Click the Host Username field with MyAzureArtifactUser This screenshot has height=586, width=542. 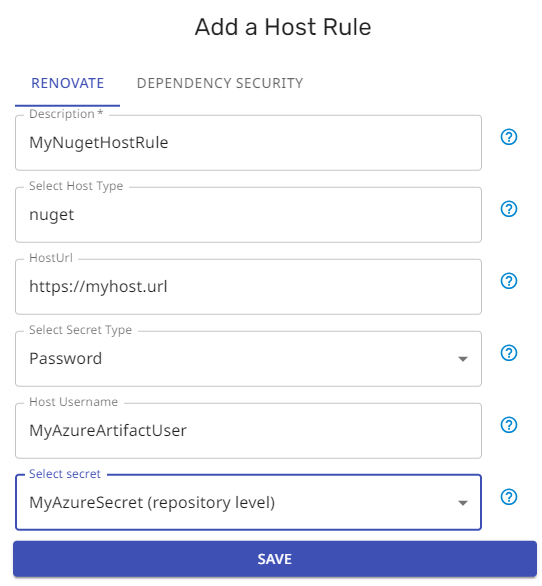248,431
